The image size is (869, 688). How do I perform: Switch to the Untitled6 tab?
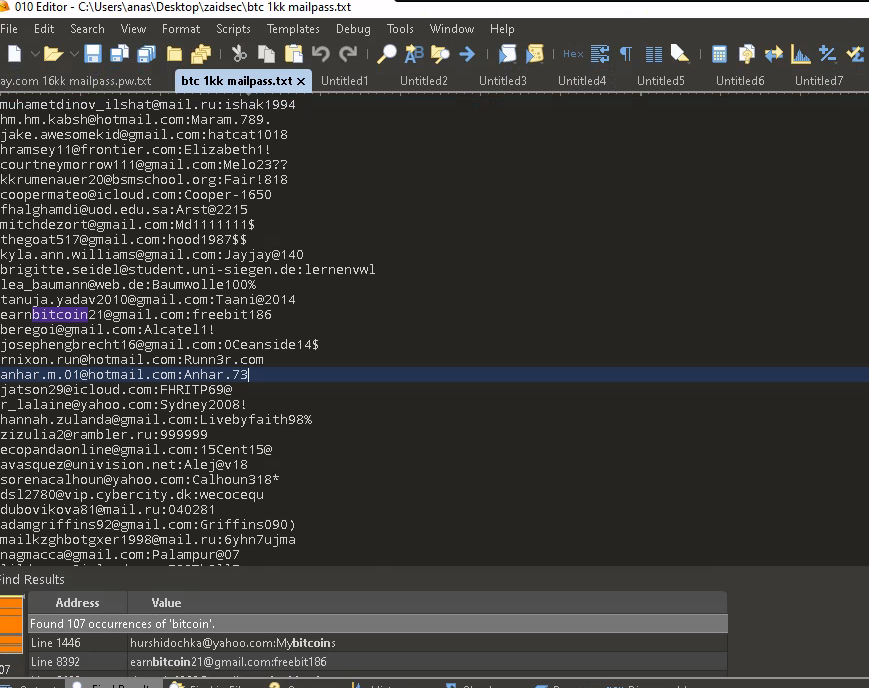point(740,81)
